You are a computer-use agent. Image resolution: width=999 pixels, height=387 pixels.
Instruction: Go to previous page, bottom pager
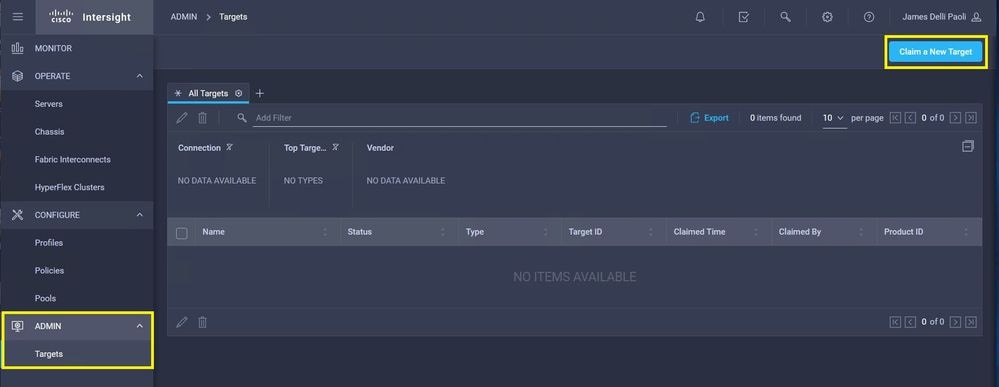(910, 322)
